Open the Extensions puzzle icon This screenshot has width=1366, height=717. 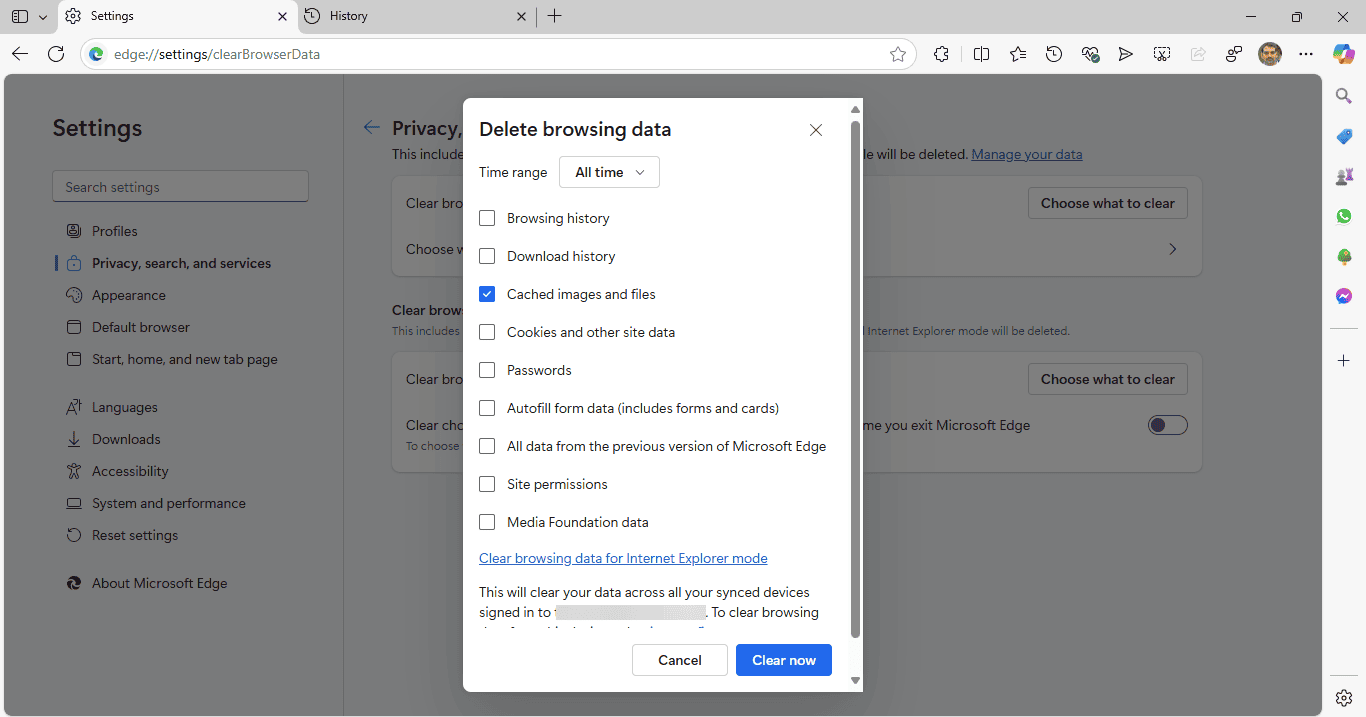(941, 54)
